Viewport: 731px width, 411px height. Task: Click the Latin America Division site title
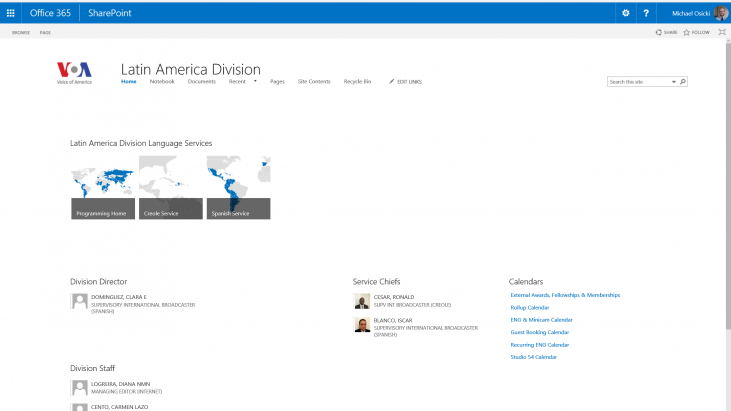[191, 69]
